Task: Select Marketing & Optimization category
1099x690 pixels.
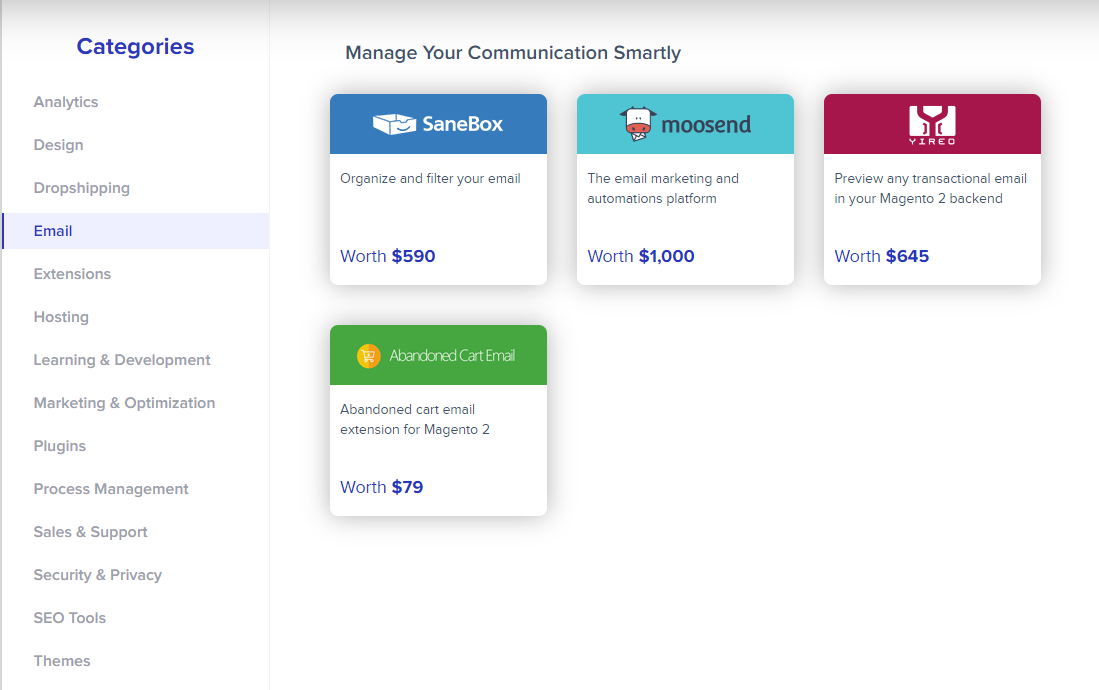Action: [x=124, y=402]
